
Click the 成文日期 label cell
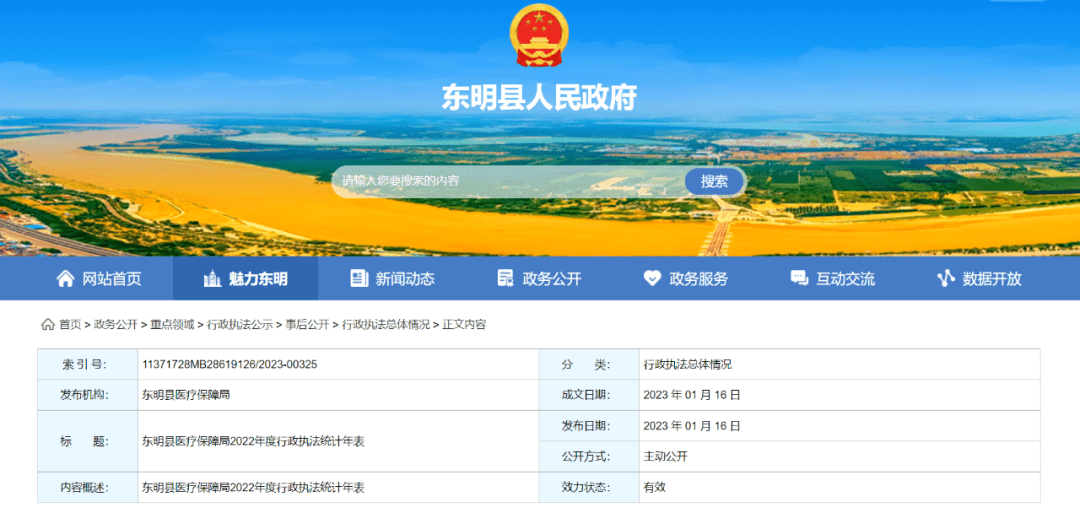pyautogui.click(x=589, y=395)
